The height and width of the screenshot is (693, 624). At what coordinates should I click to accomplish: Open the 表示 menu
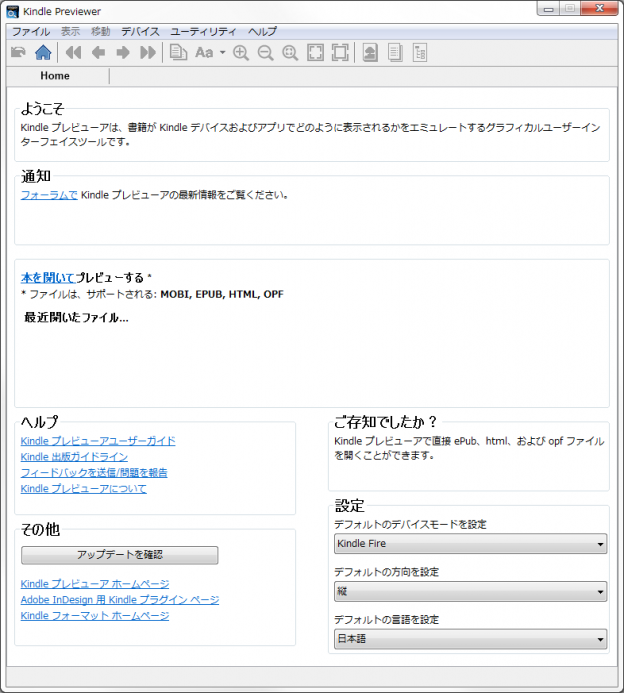[x=71, y=31]
